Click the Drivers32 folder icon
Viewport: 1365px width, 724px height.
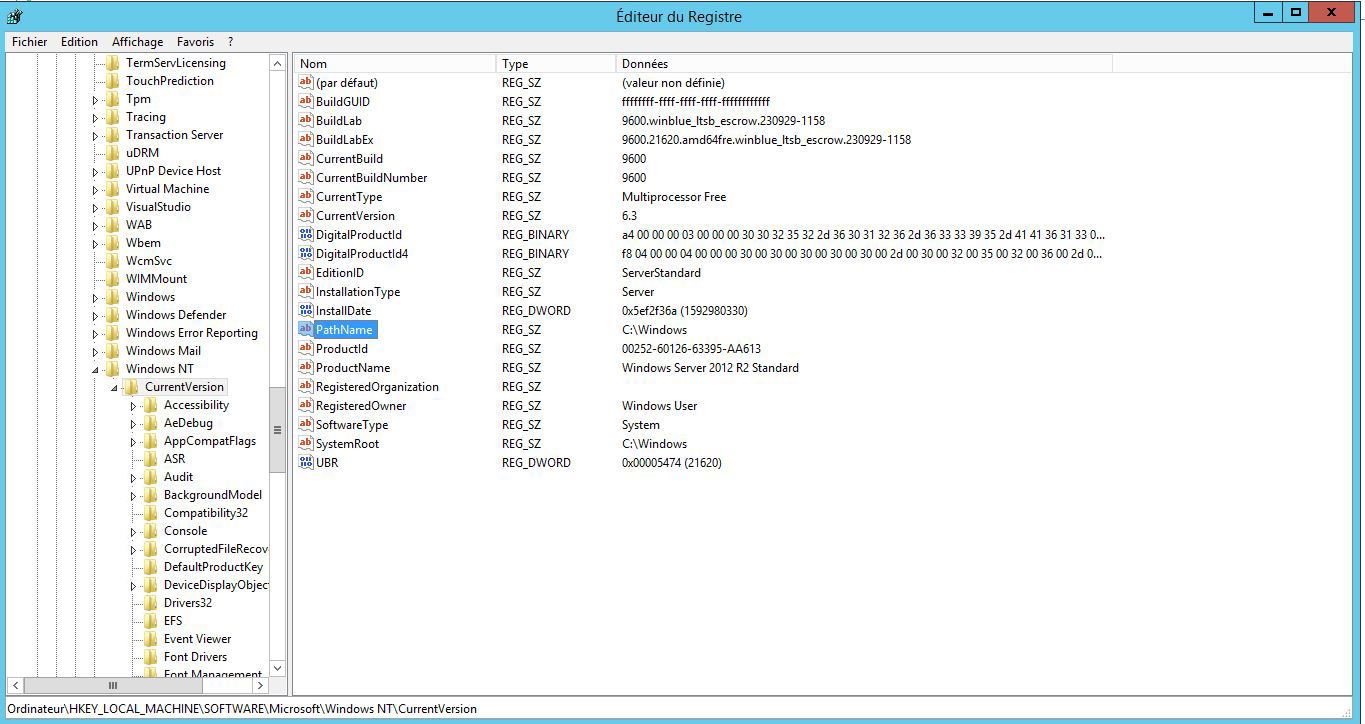[x=150, y=603]
